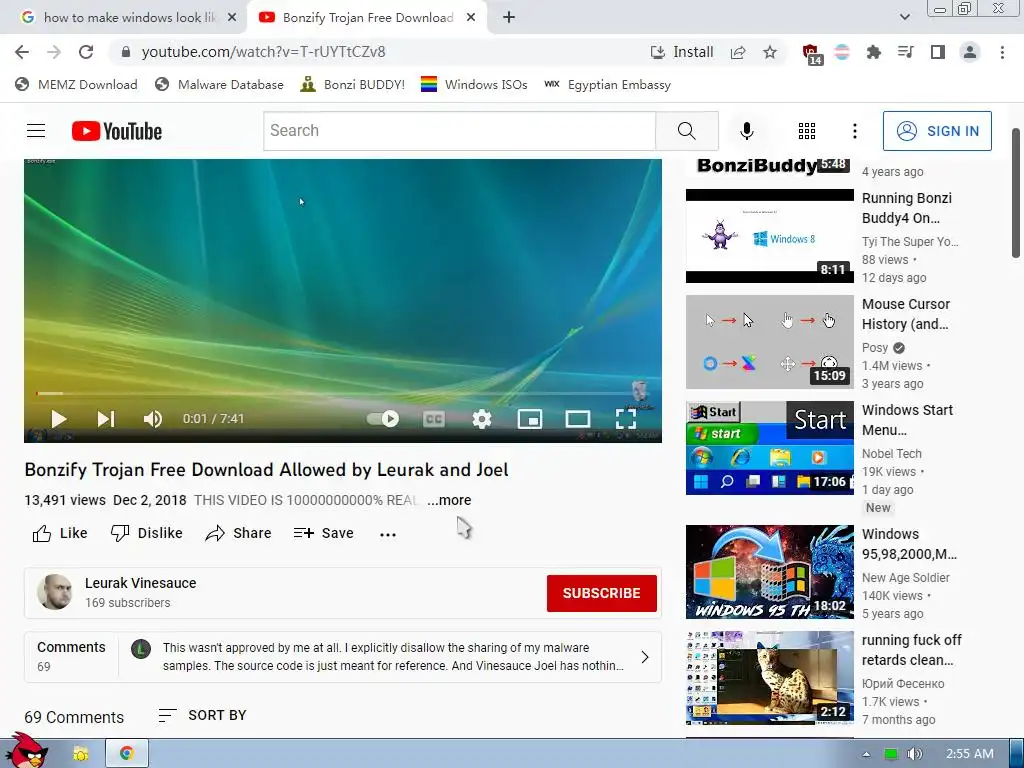Click the search magnifier button
The image size is (1024, 768).
point(686,131)
